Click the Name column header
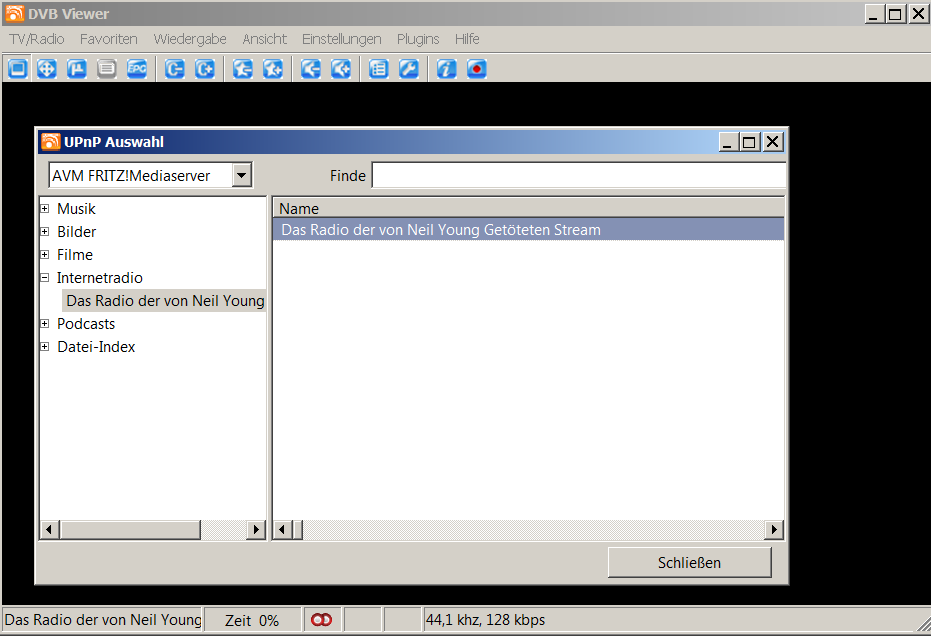Image resolution: width=931 pixels, height=636 pixels. click(528, 208)
